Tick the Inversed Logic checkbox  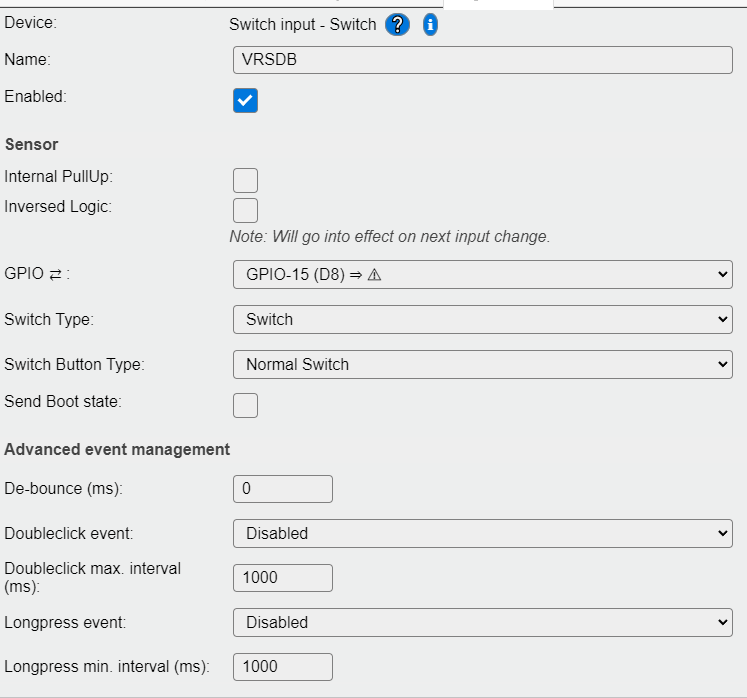point(245,210)
